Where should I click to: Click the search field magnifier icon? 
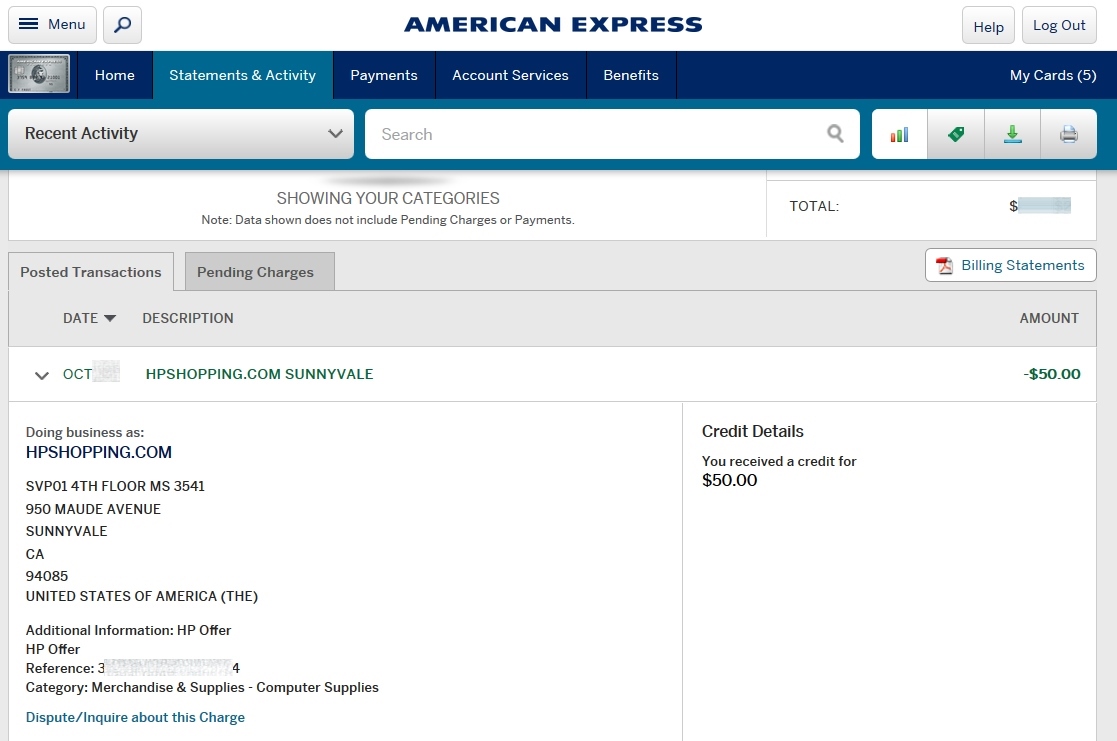pos(835,134)
